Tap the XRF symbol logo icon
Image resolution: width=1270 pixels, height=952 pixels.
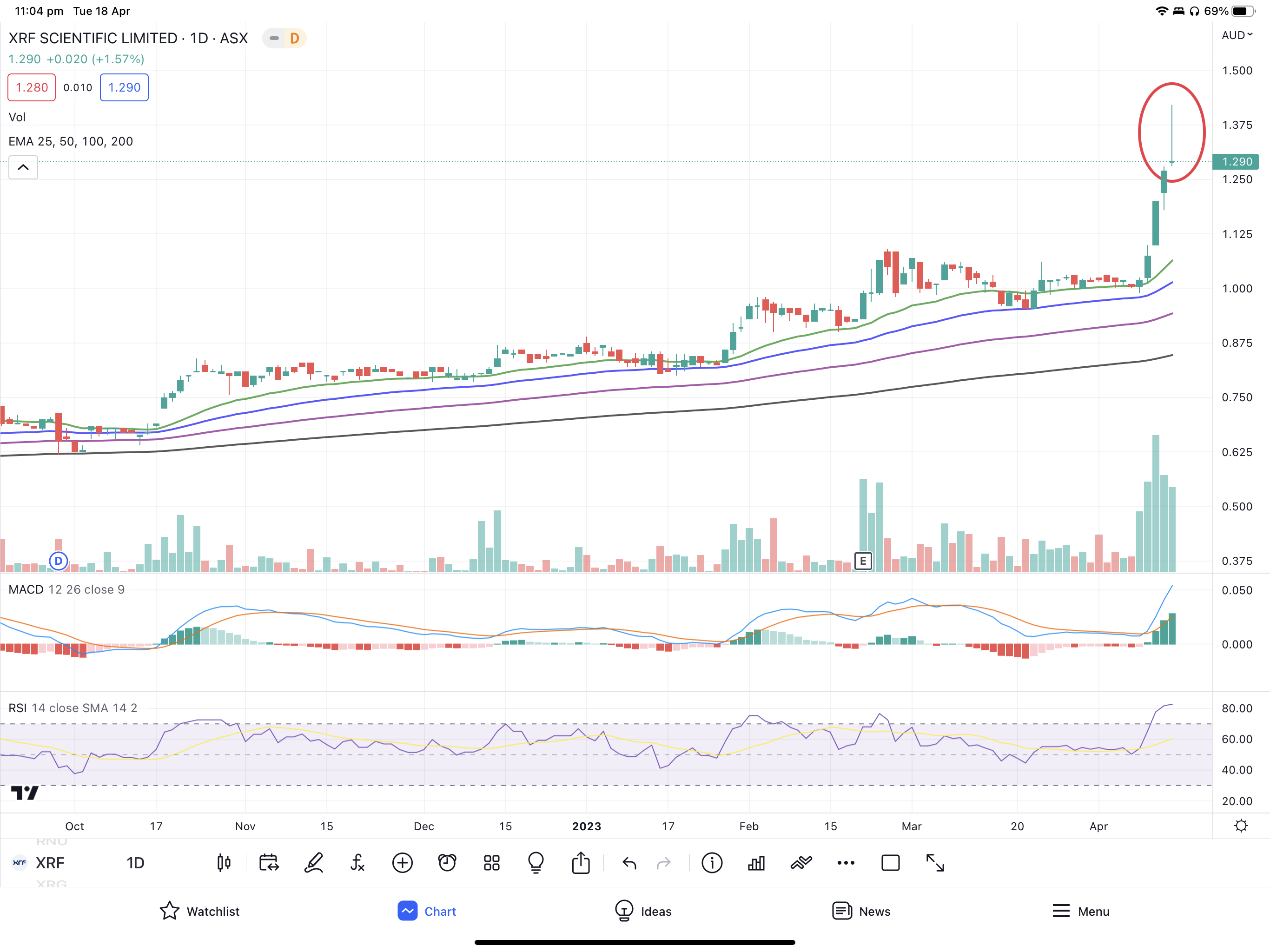20,862
